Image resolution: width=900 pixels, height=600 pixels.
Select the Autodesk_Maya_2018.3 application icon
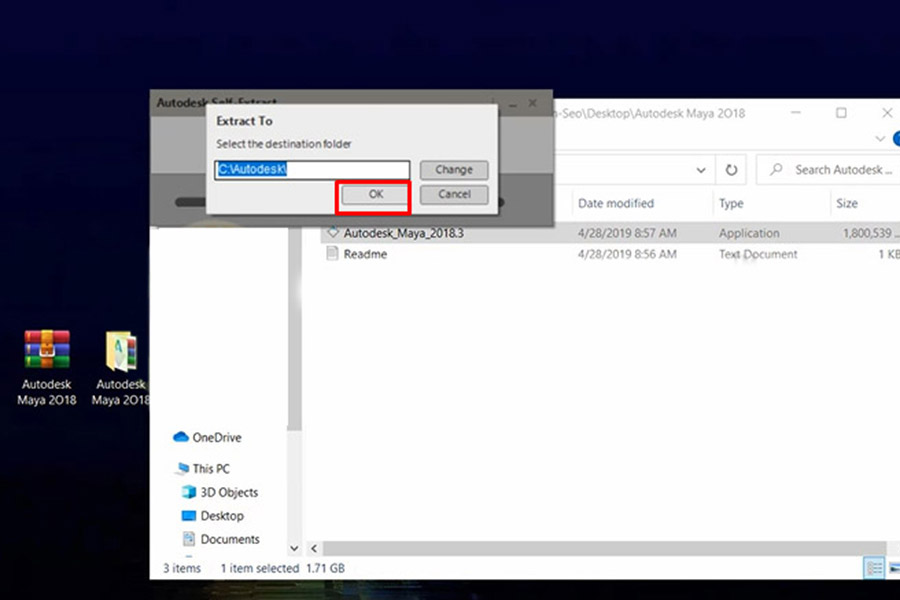point(332,233)
